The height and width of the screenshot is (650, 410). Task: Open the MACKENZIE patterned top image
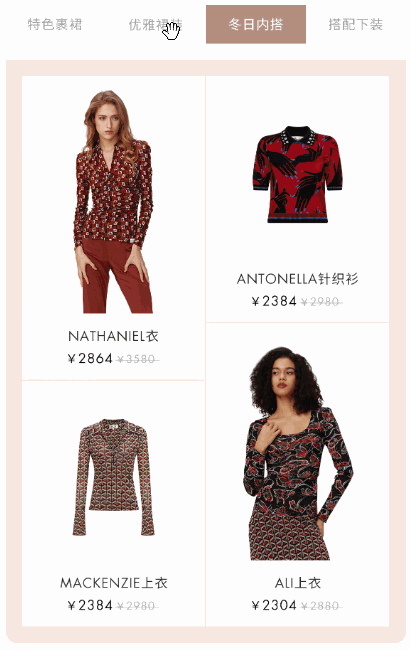113,478
